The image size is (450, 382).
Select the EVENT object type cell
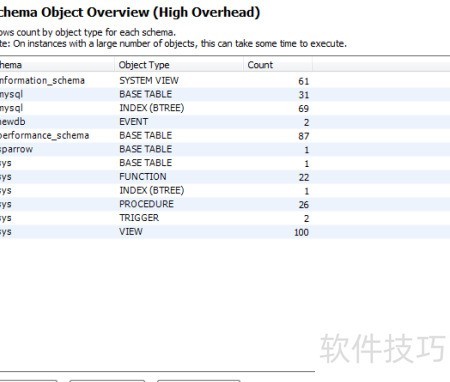click(x=134, y=122)
